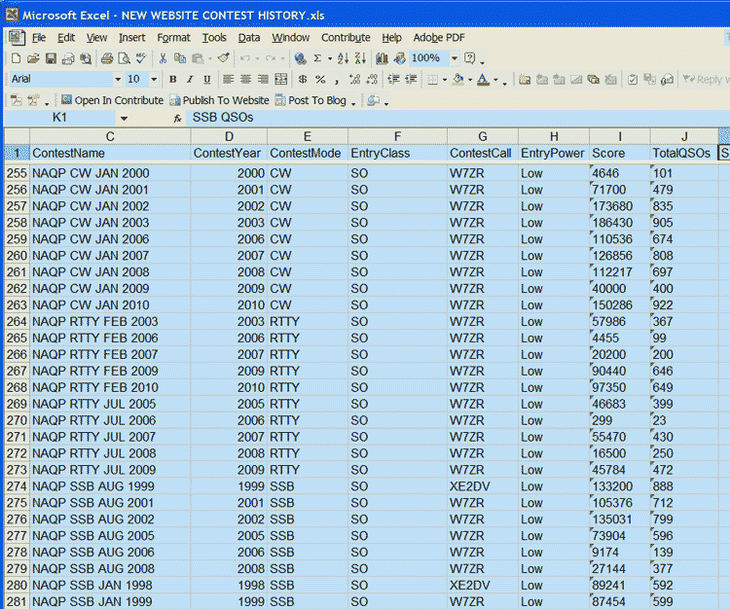The width and height of the screenshot is (730, 609).
Task: Open the Contribute menu
Action: pos(345,38)
